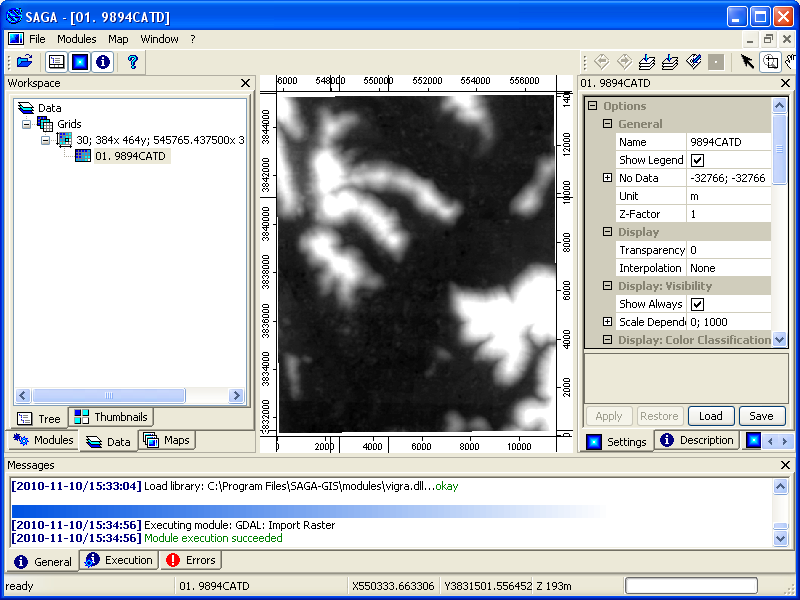Close the 9894CATD properties panel

[785, 83]
